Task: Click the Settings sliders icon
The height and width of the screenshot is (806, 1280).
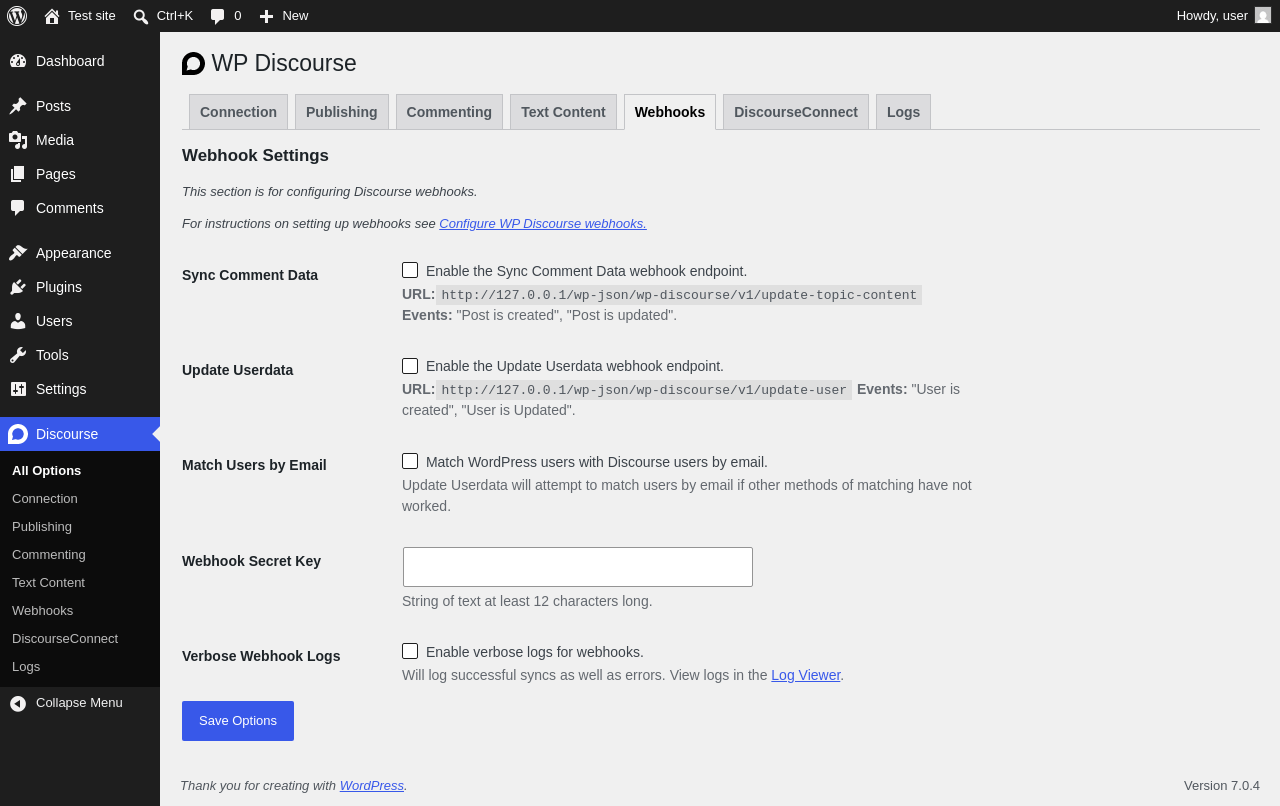Action: pos(18,389)
